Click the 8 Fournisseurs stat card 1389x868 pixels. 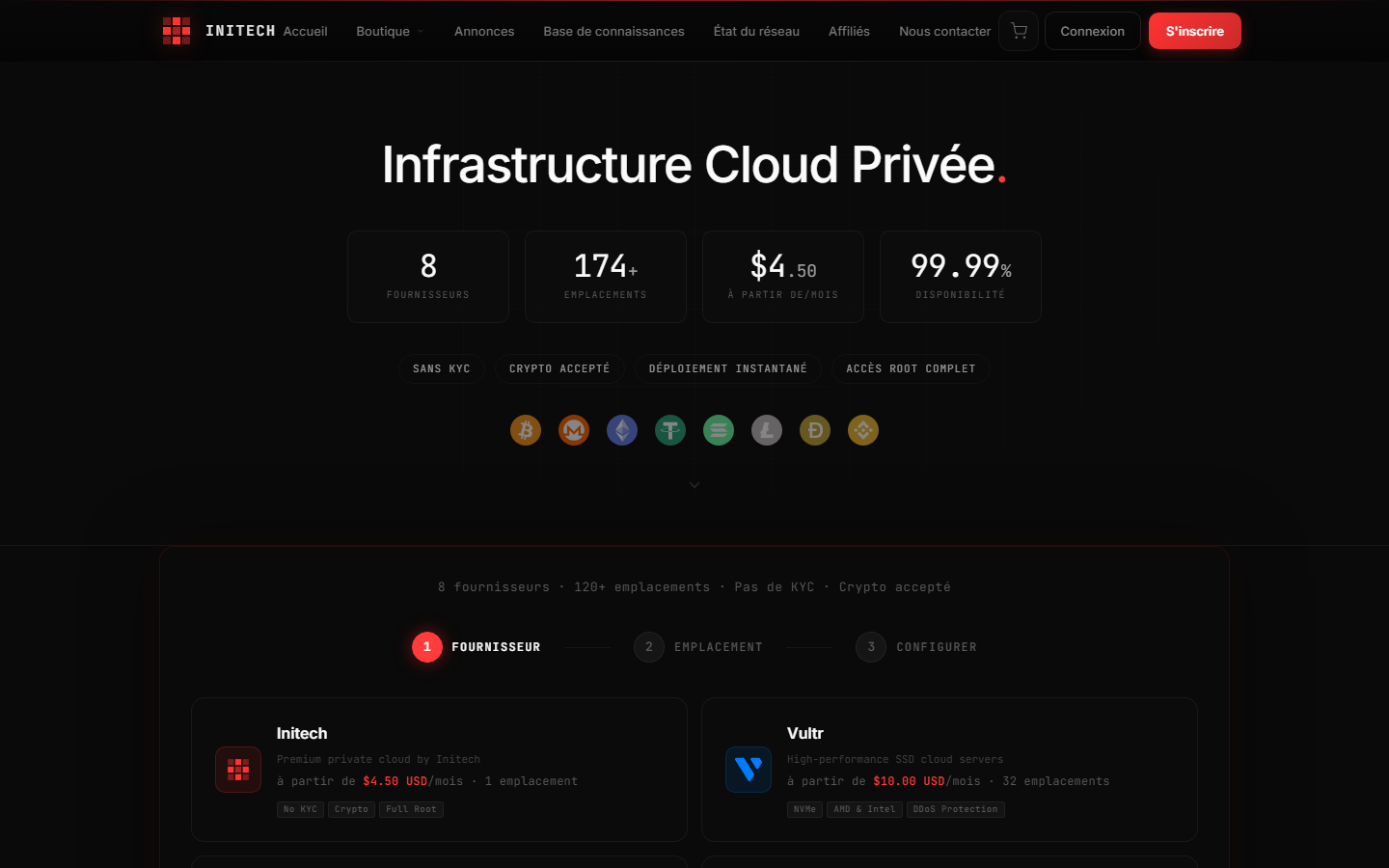[x=428, y=277]
